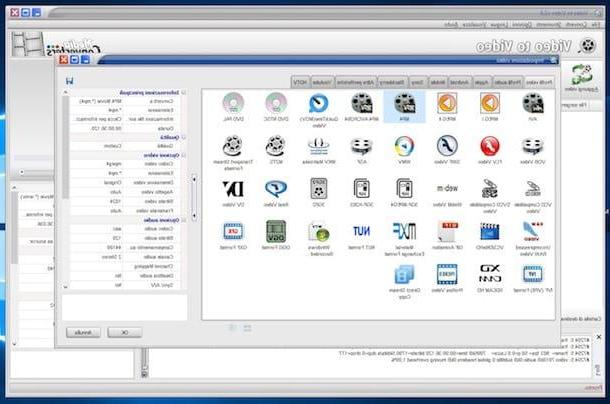610x404 pixels.
Task: Select the VC3/DNxHD clapperboard icon
Action: 490,232
